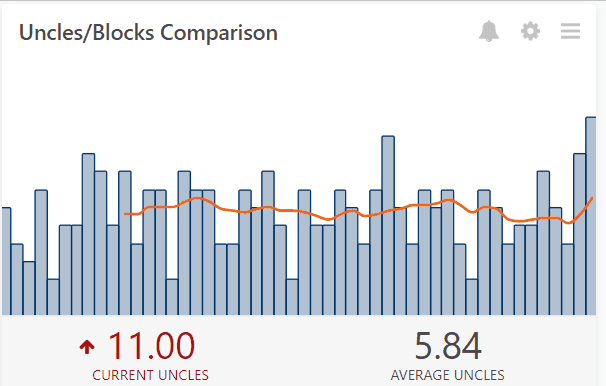The width and height of the screenshot is (606, 386).
Task: Click the red up arrow trend indicator
Action: (87, 347)
